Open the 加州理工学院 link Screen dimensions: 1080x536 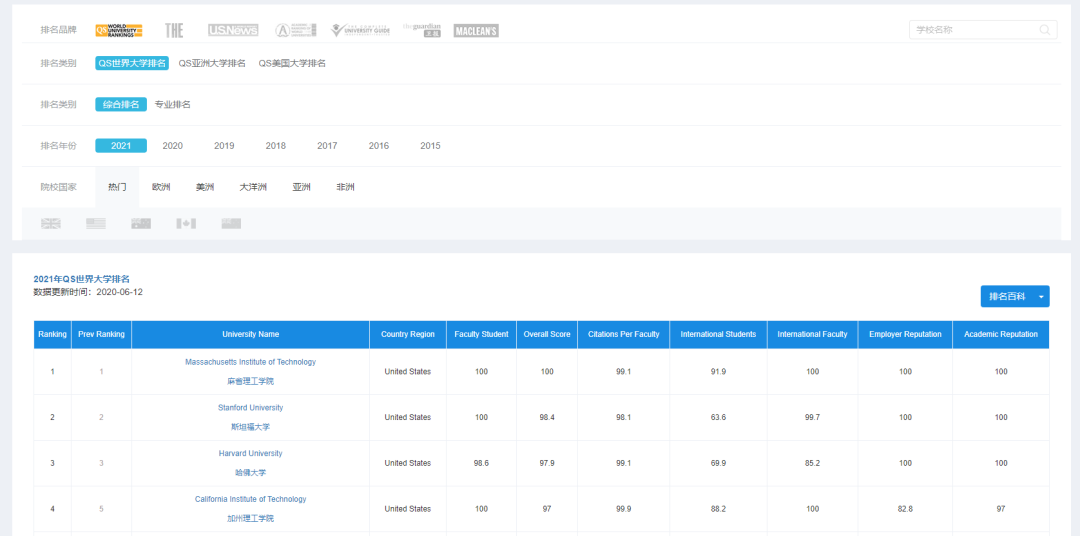[251, 518]
